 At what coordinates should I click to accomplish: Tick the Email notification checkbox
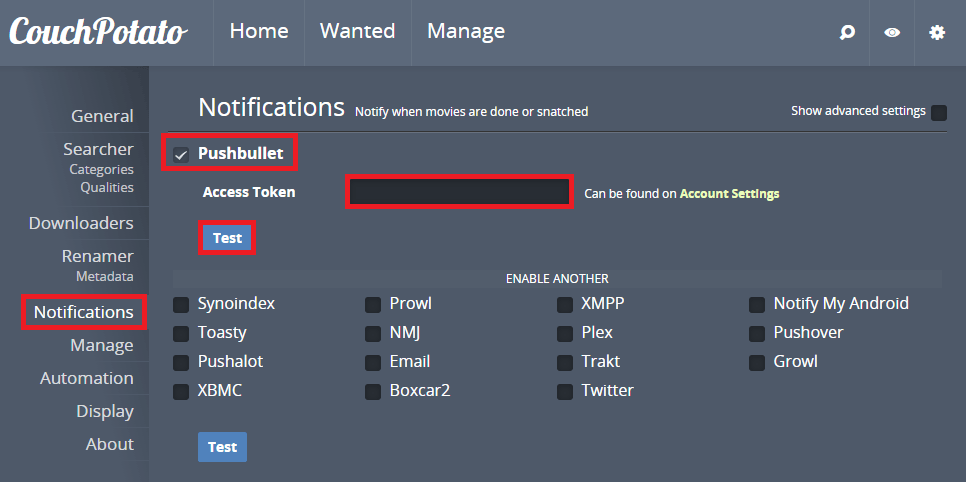click(373, 362)
